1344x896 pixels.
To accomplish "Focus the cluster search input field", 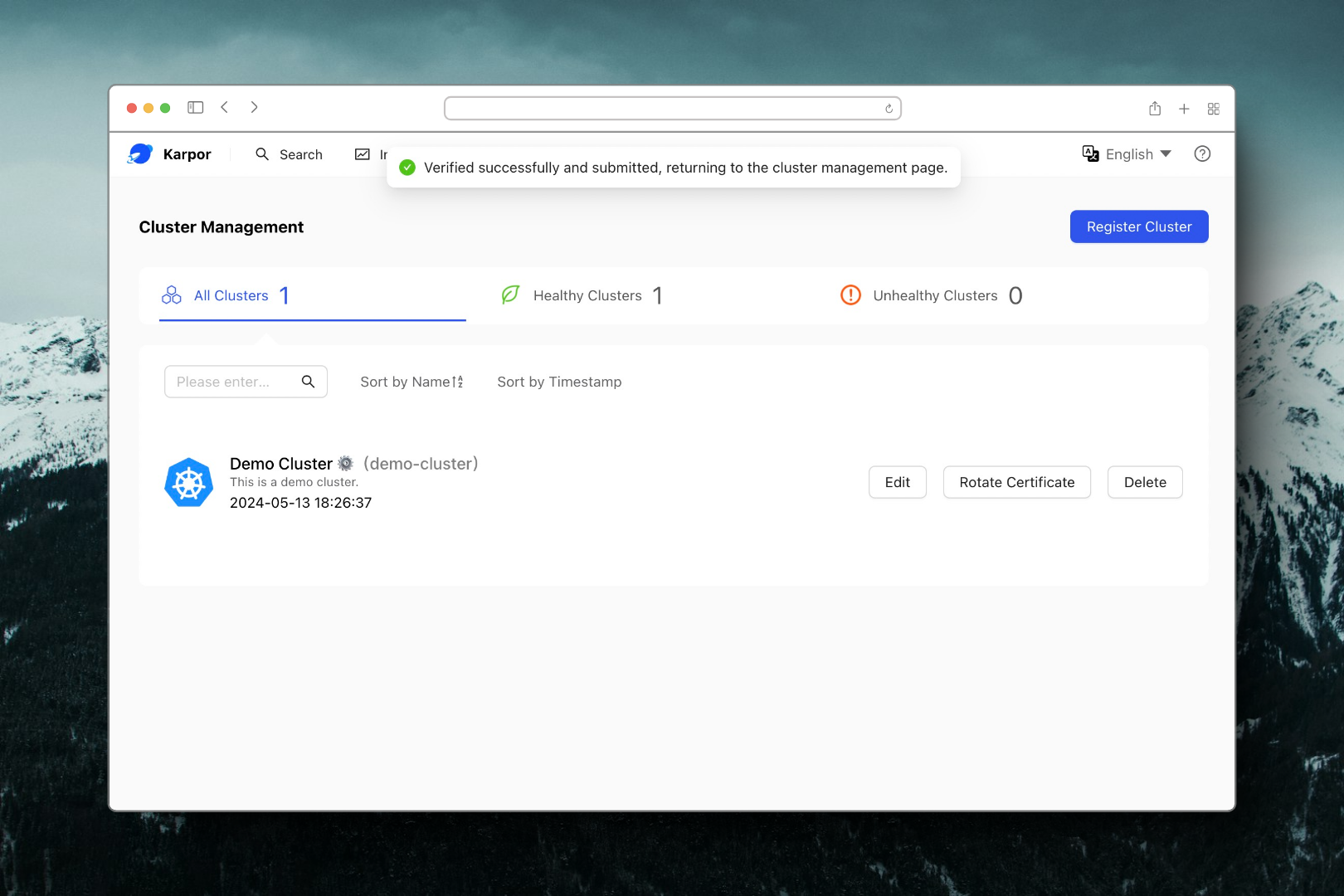I will click(x=231, y=382).
